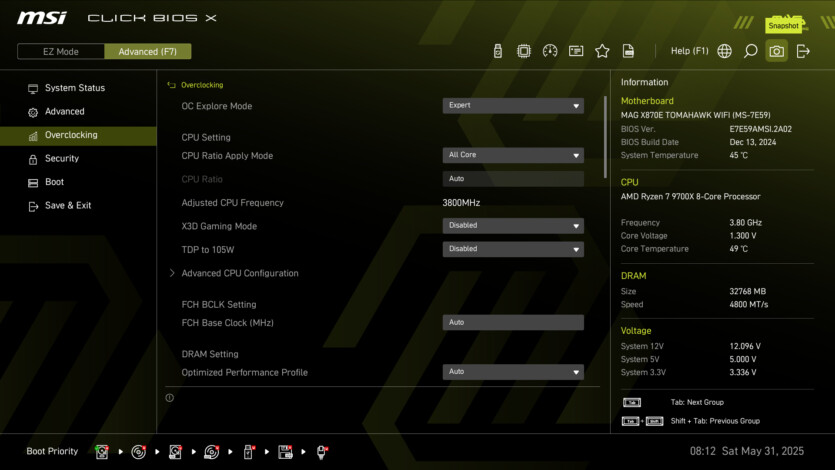Select the USB hard disk boot icon
Image resolution: width=835 pixels, height=470 pixels.
pyautogui.click(x=175, y=452)
